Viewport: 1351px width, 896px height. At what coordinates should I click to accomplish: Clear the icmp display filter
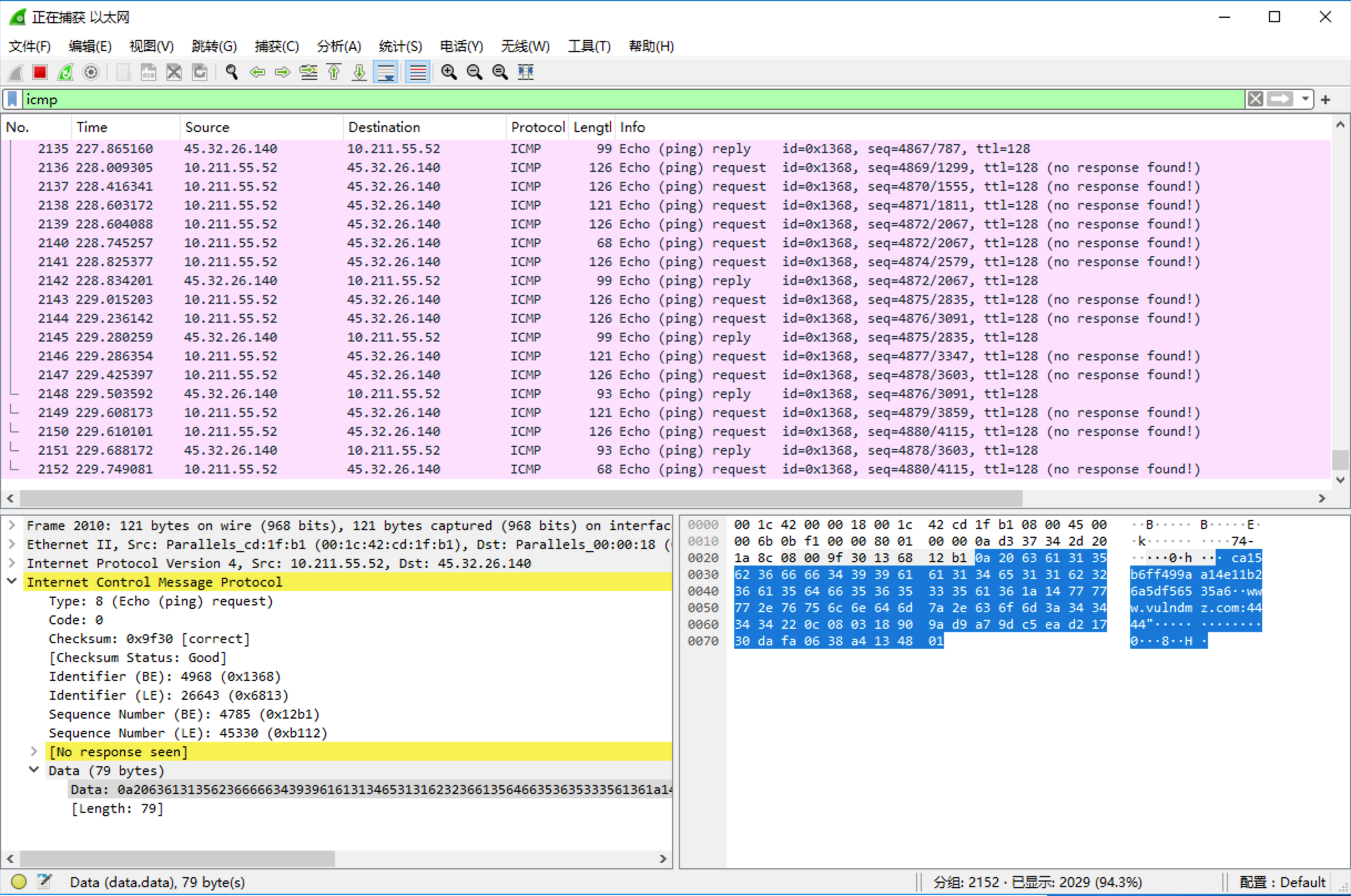[x=1255, y=99]
